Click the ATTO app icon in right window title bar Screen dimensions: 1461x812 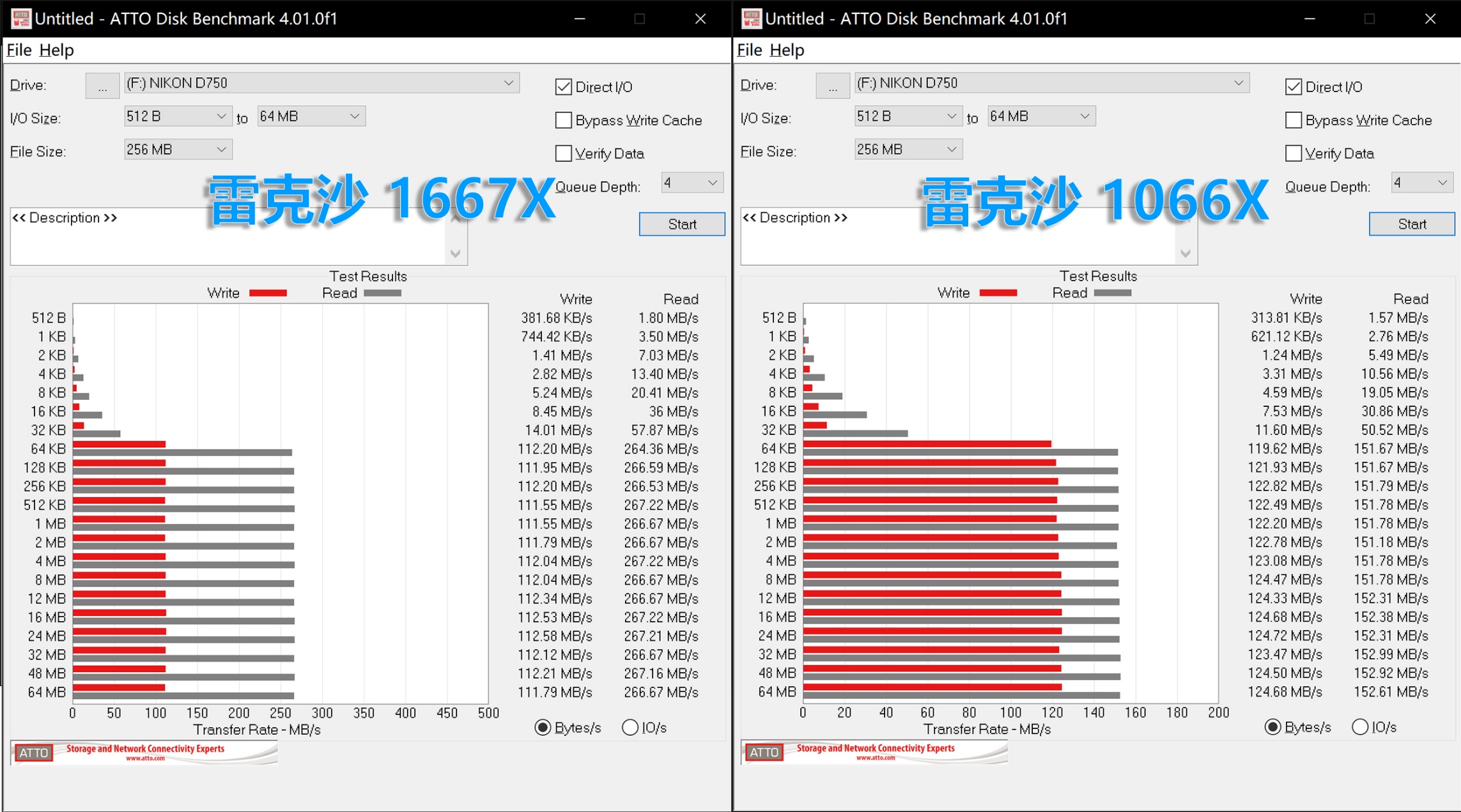(x=751, y=19)
